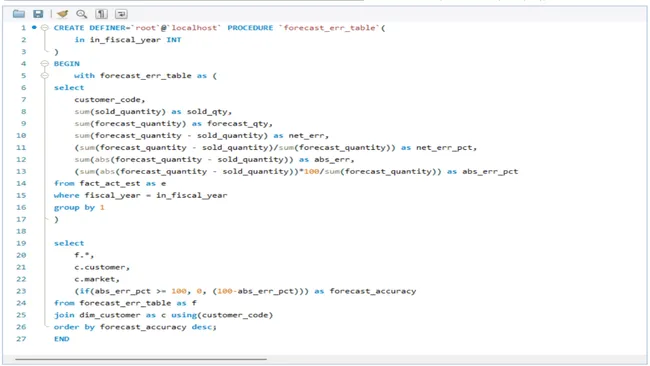
Task: Click the horizontal scrollbar below the code
Action: pos(141,359)
